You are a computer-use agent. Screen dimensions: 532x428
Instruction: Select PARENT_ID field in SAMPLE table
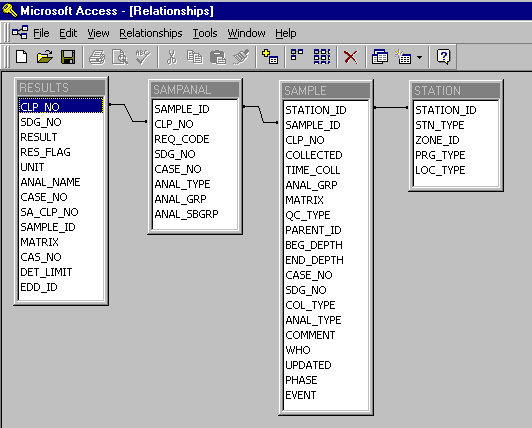(x=326, y=230)
